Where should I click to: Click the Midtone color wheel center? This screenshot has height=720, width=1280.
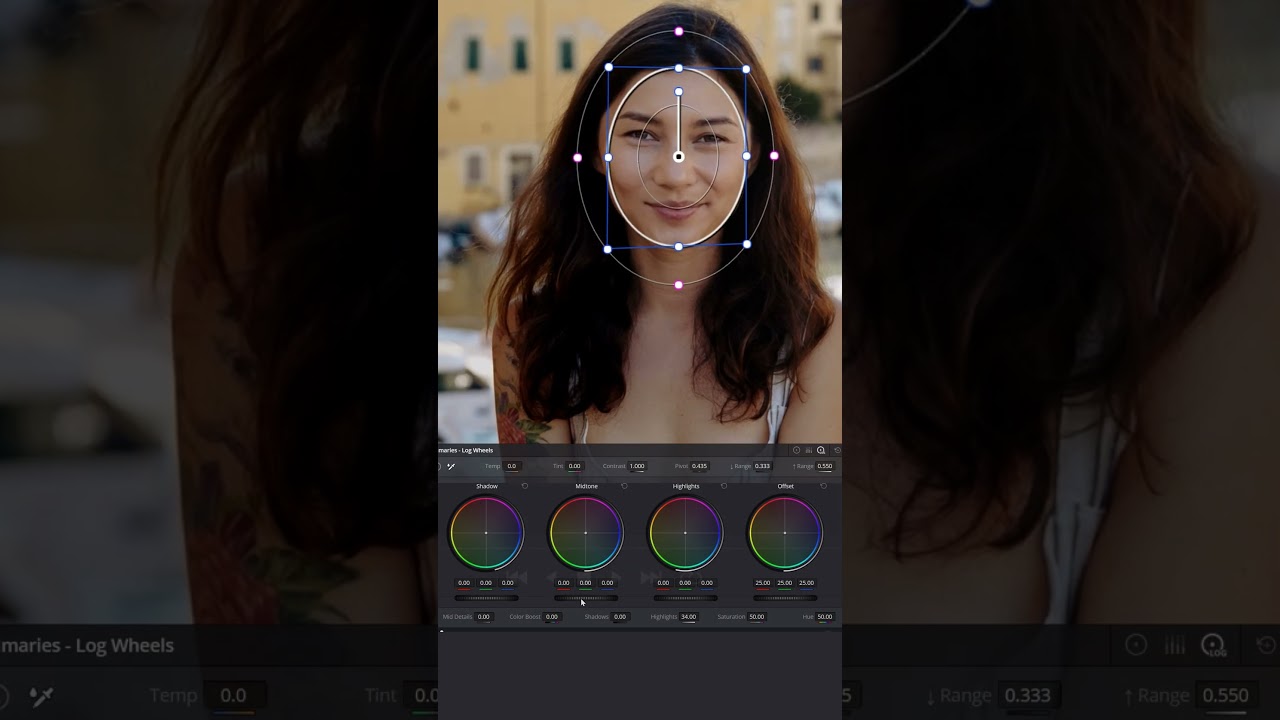tap(586, 533)
